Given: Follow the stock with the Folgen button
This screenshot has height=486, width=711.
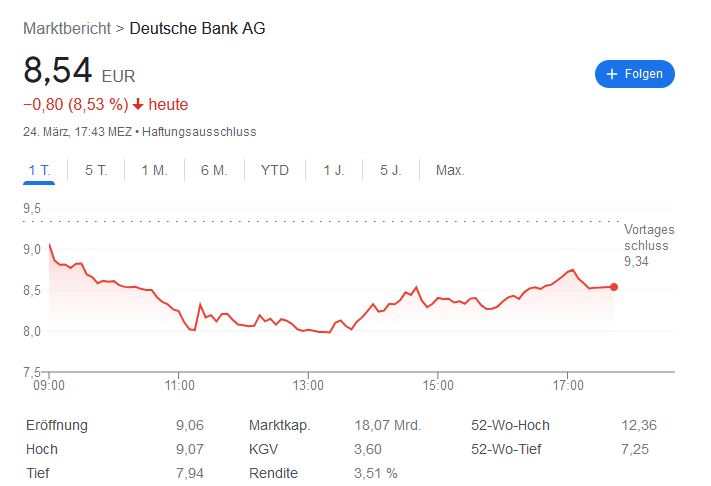Looking at the screenshot, I should [635, 74].
